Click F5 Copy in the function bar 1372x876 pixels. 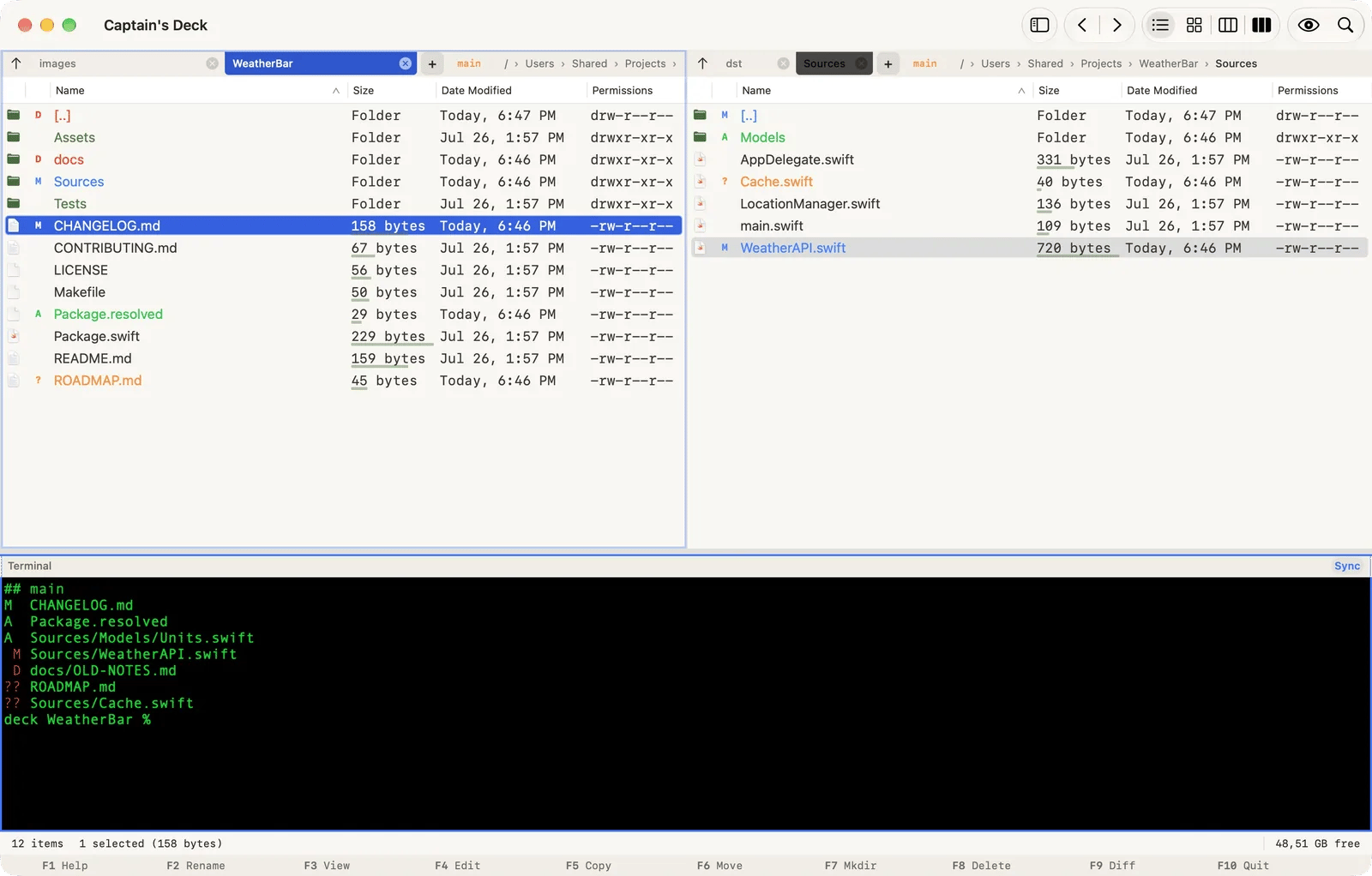pos(588,866)
